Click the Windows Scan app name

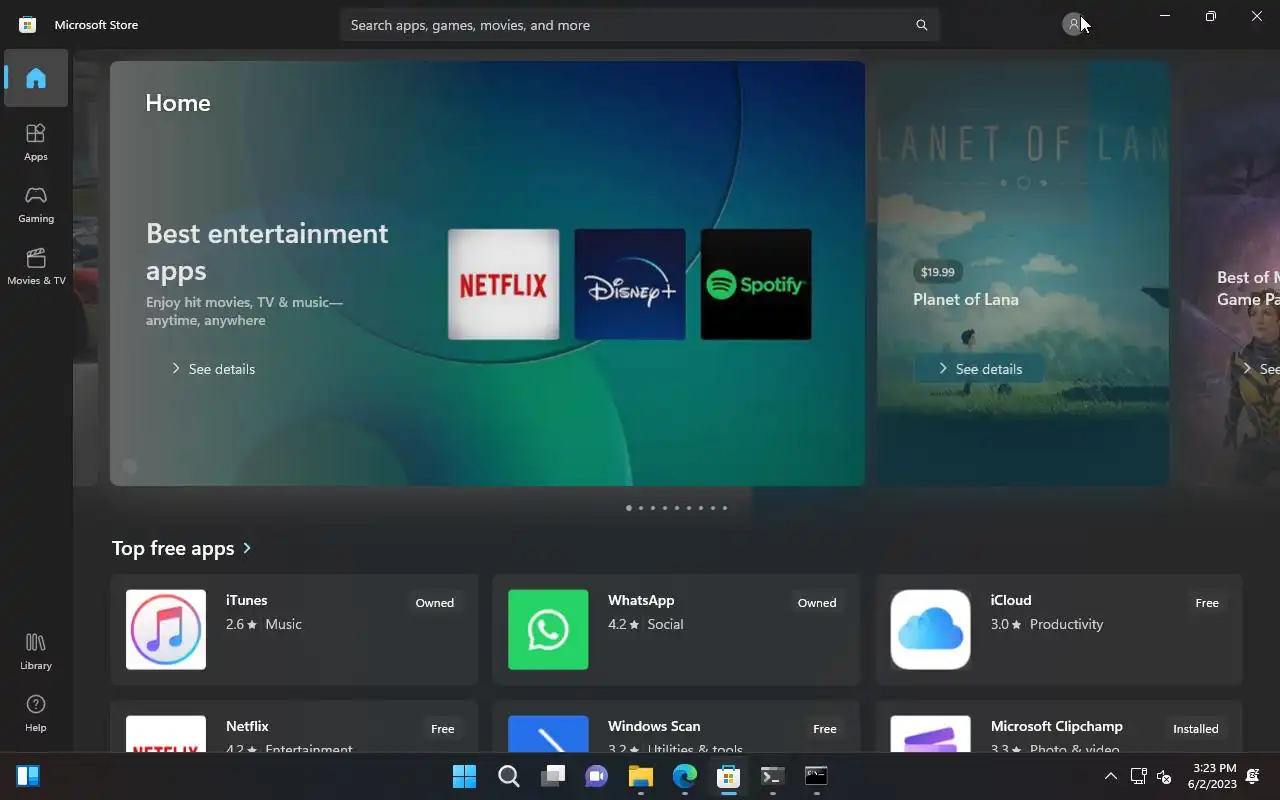pos(654,726)
